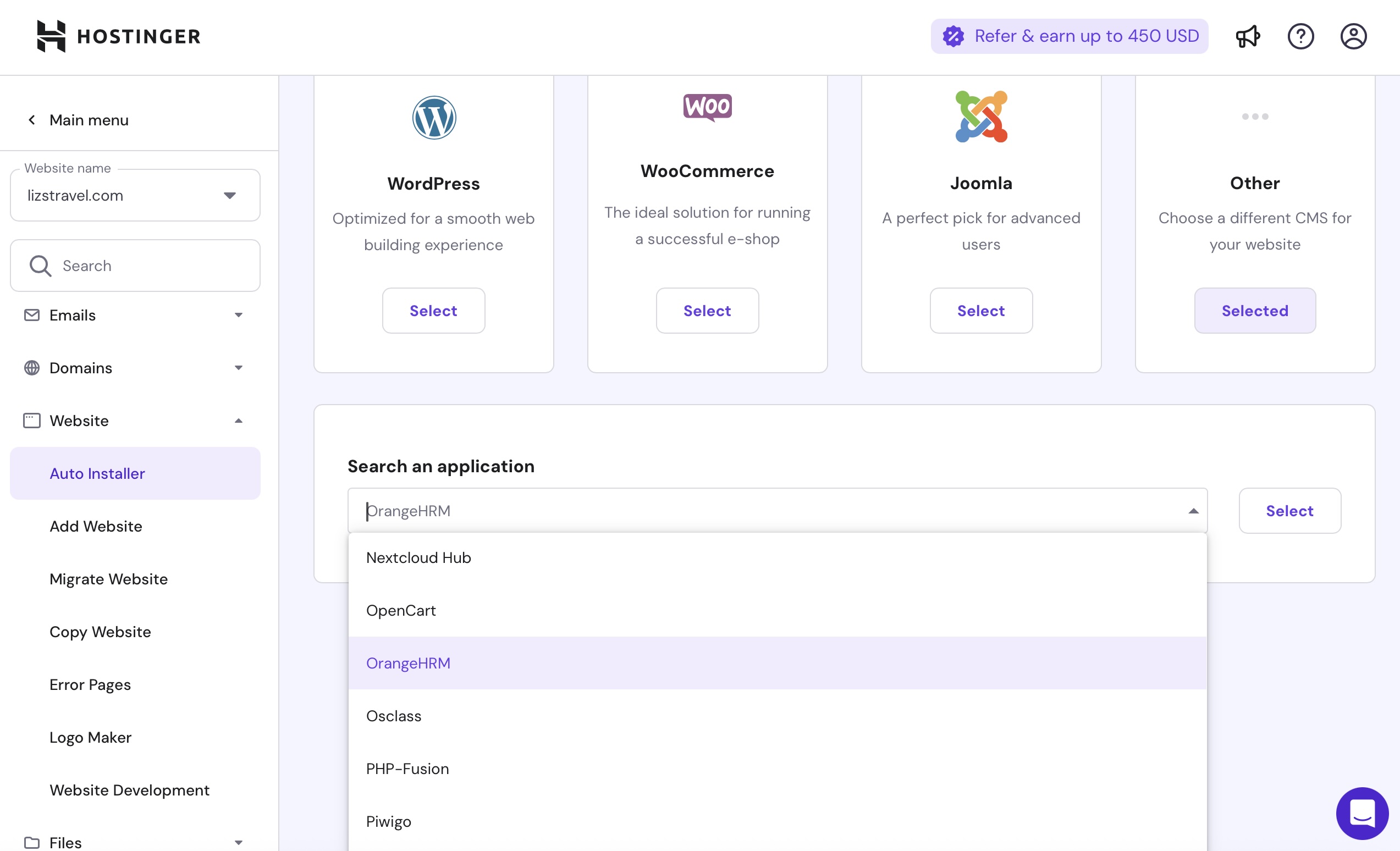Expand the Emails section arrow
The height and width of the screenshot is (851, 1400).
click(239, 316)
